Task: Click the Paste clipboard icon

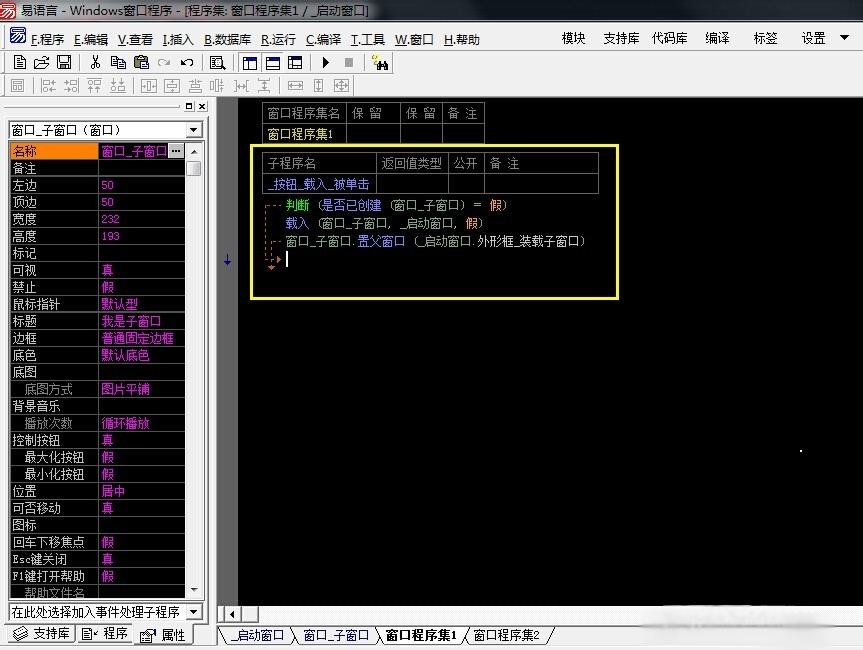Action: [141, 63]
